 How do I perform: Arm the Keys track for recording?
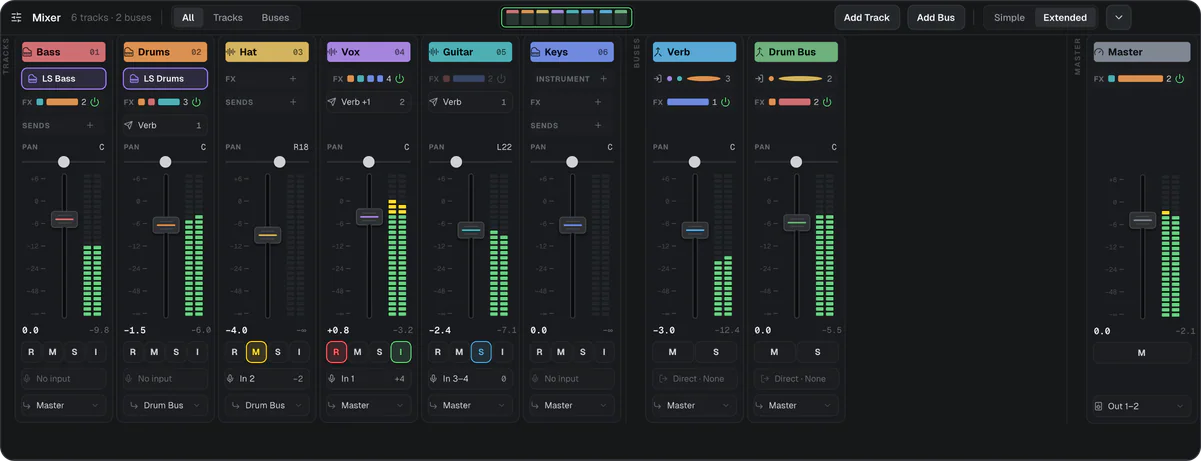[x=540, y=352]
